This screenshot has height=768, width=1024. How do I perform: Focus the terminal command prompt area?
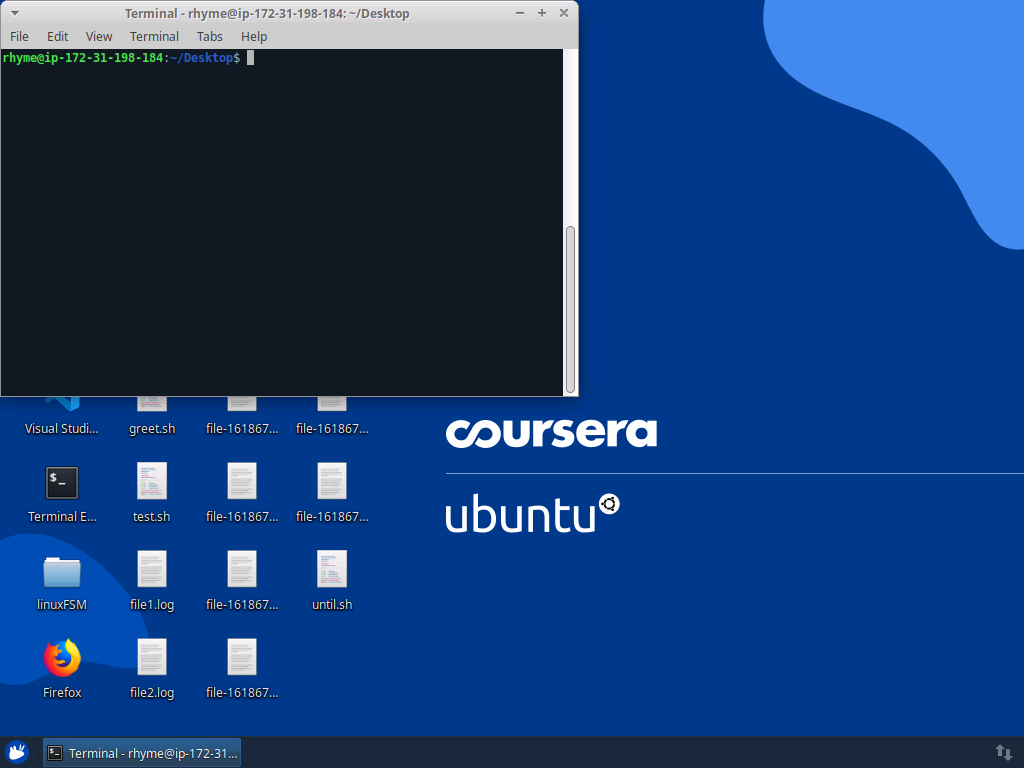point(281,222)
